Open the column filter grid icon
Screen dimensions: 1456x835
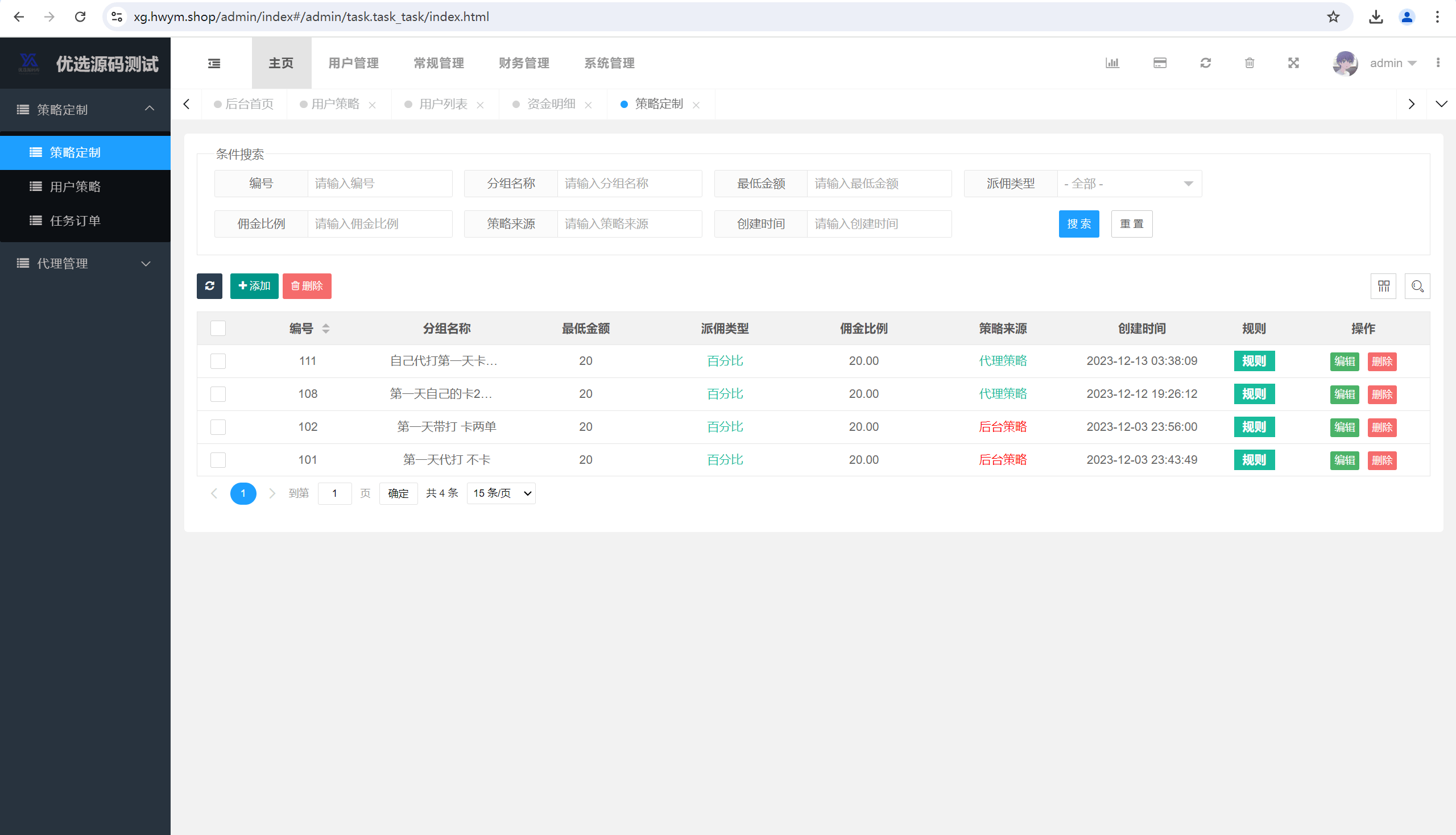(x=1383, y=285)
